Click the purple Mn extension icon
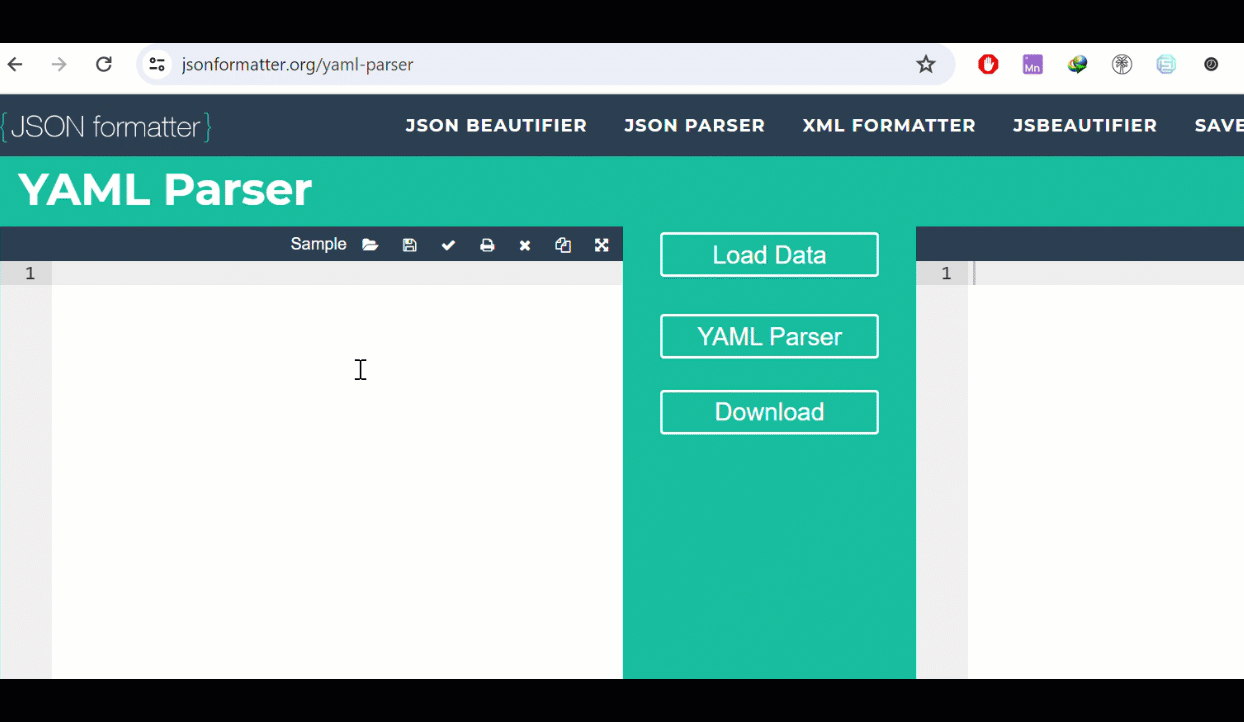 pyautogui.click(x=1032, y=64)
